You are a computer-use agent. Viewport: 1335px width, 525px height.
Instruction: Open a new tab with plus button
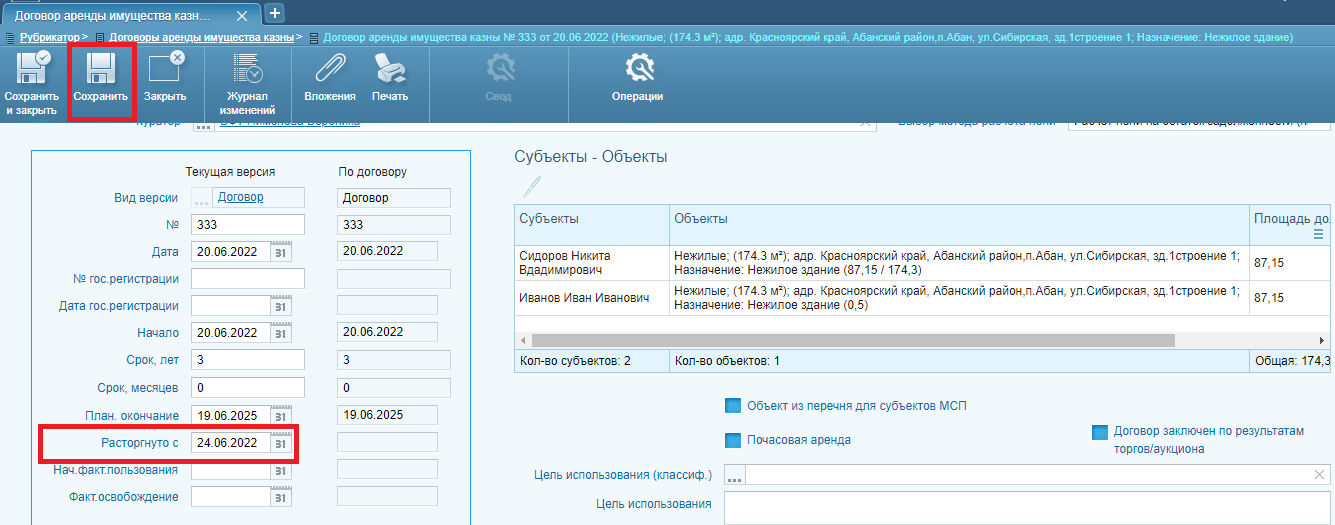(x=274, y=13)
